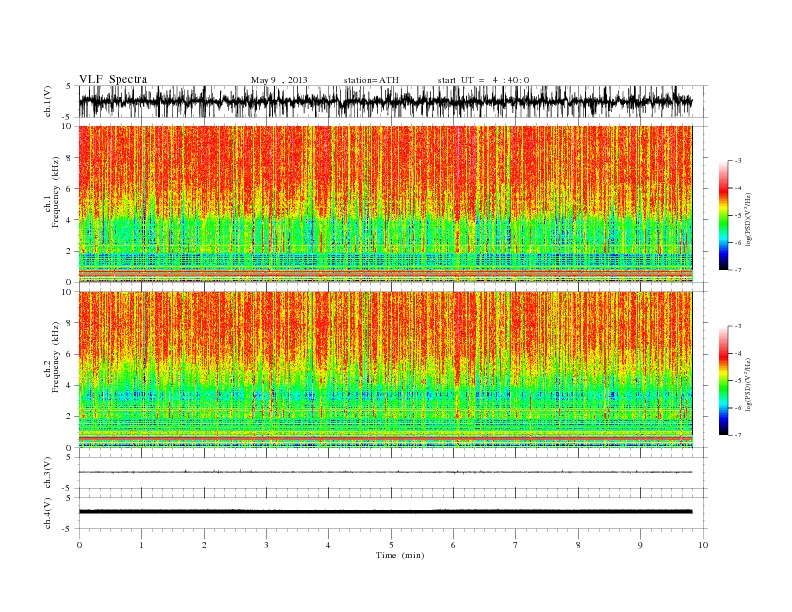Click the ch.1 spectrogram "8" kHz tick label
This screenshot has width=792, height=612.
[x=69, y=158]
